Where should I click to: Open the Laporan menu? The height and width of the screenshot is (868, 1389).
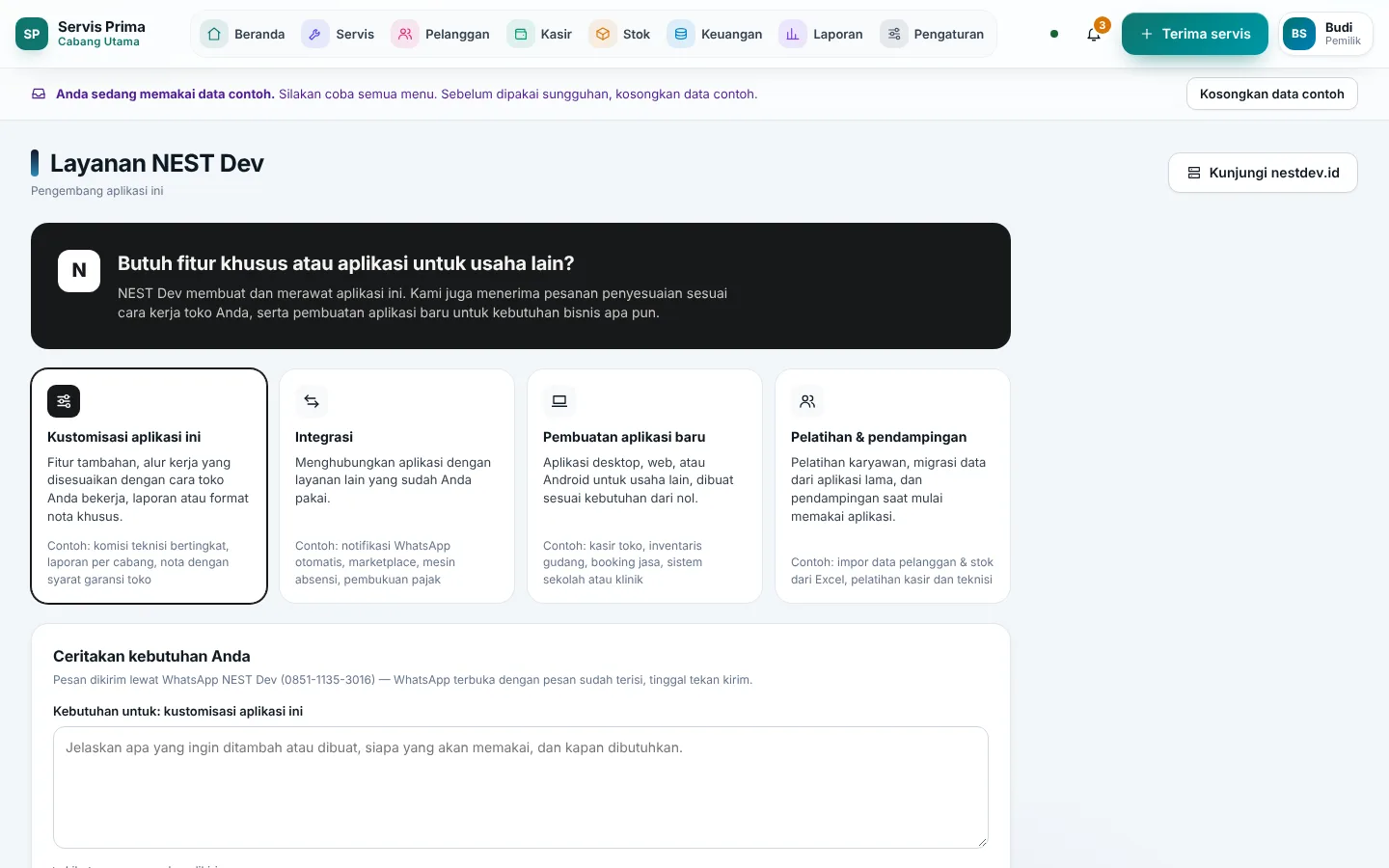[822, 34]
